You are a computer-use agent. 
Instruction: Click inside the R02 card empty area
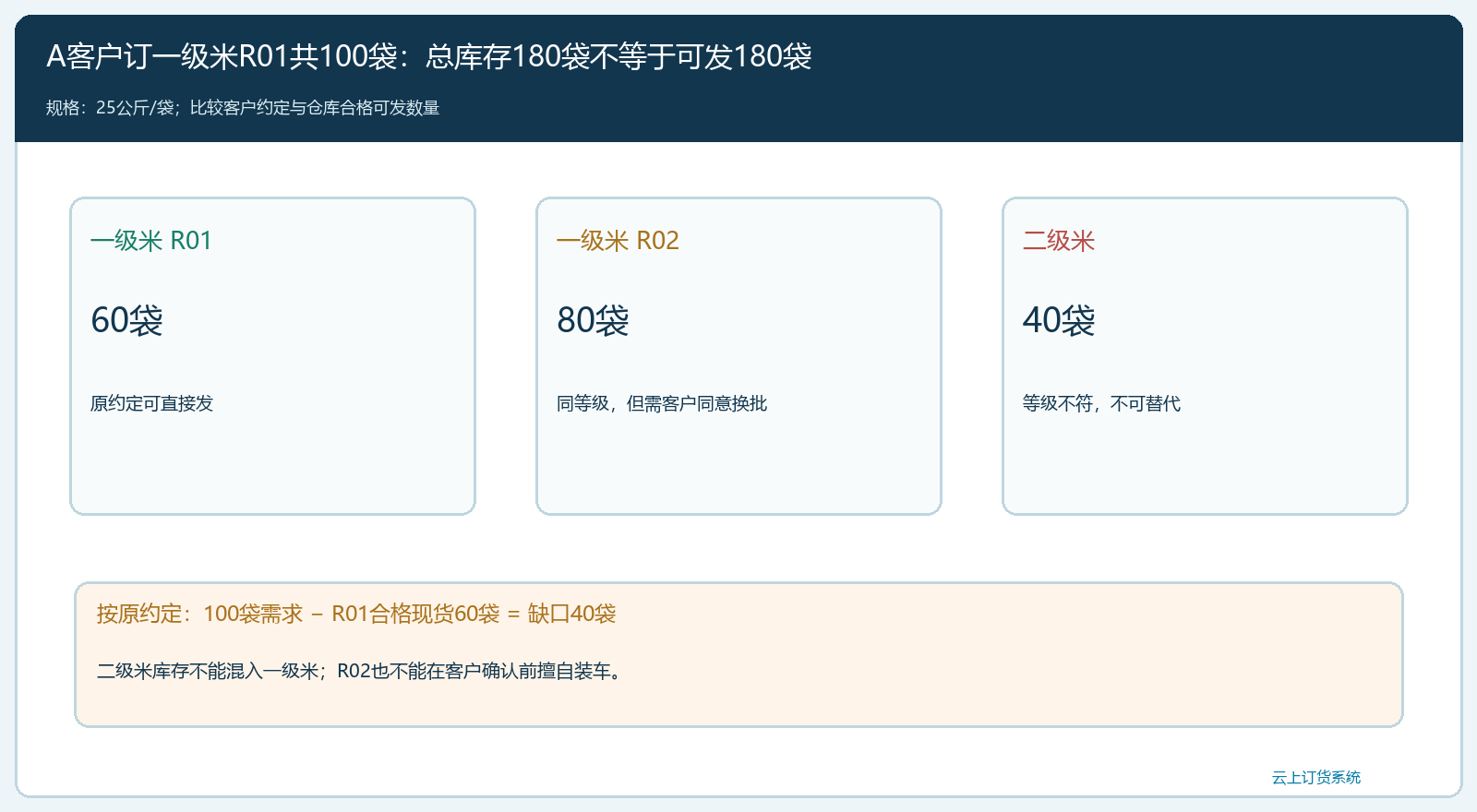738,466
